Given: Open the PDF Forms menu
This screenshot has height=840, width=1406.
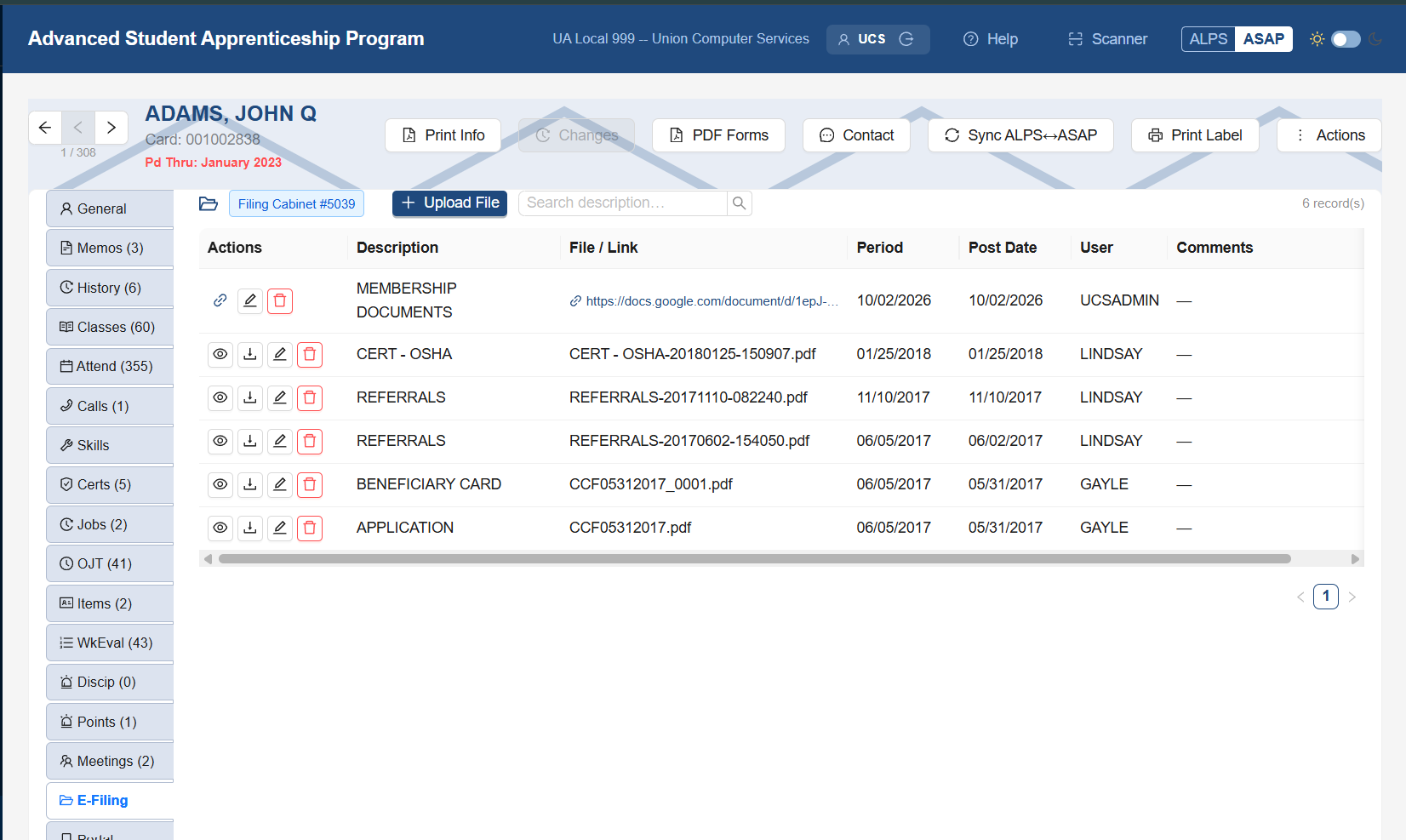Looking at the screenshot, I should point(718,135).
